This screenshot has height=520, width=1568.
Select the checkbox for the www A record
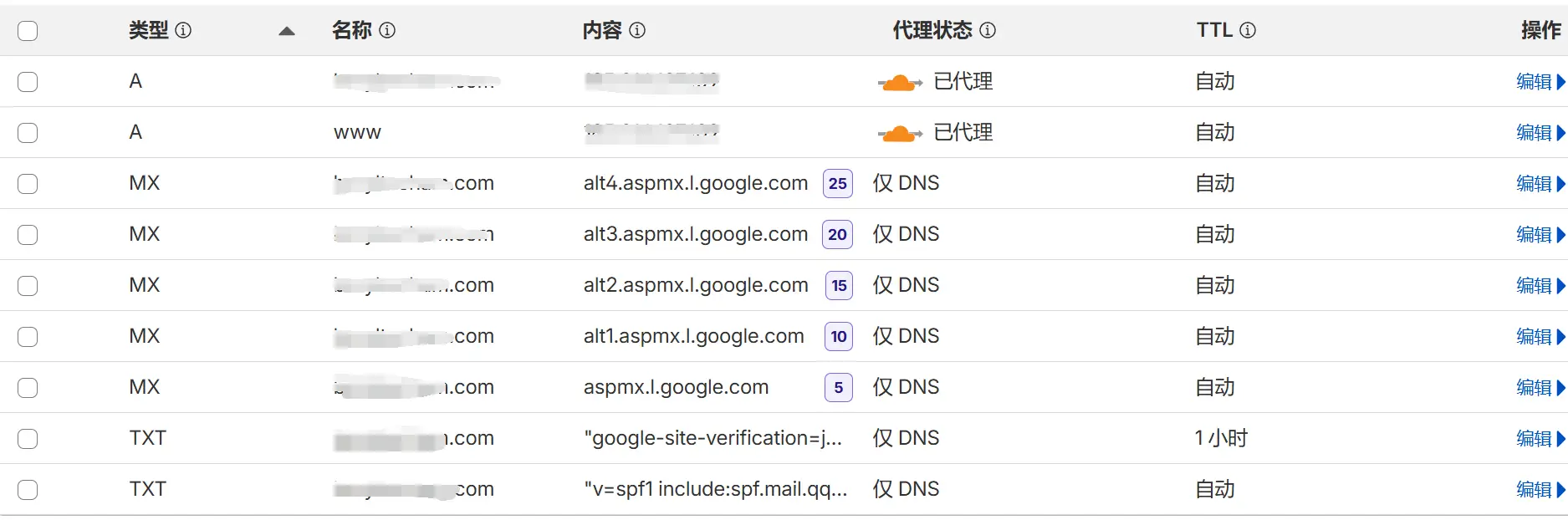tap(28, 132)
